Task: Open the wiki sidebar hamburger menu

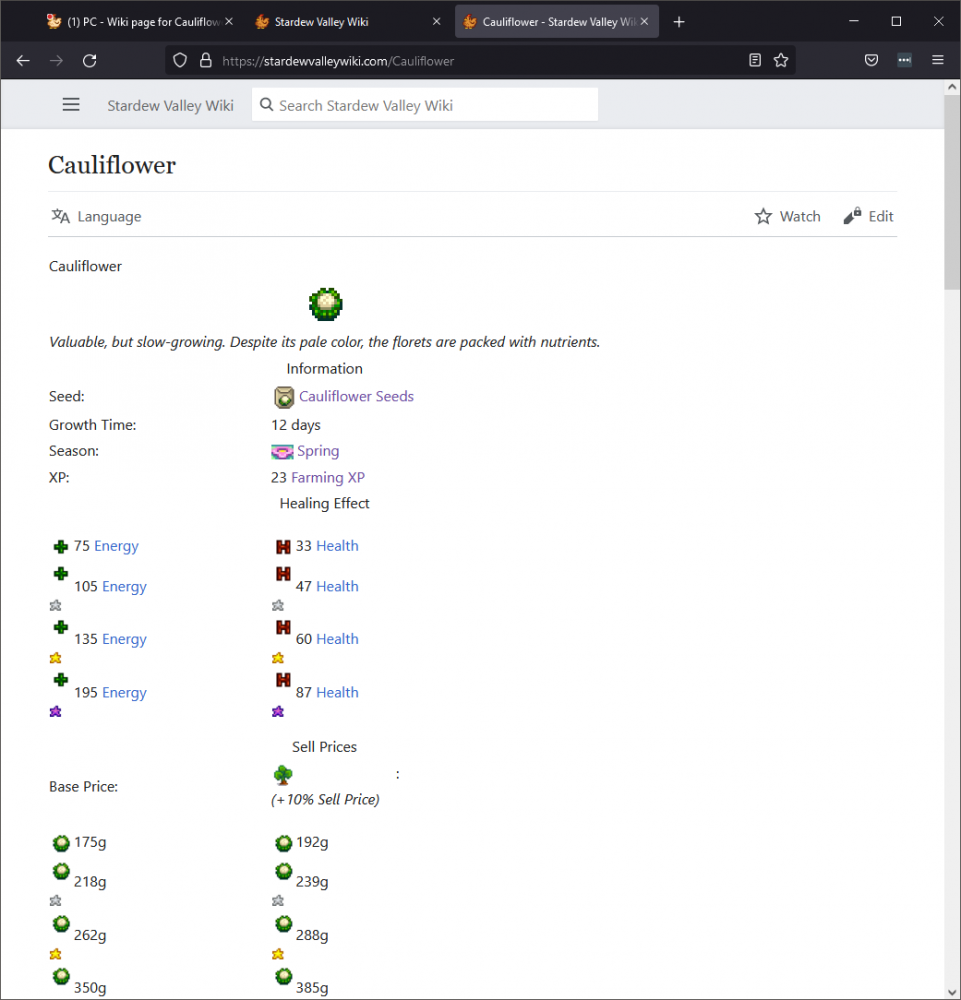Action: click(x=71, y=105)
